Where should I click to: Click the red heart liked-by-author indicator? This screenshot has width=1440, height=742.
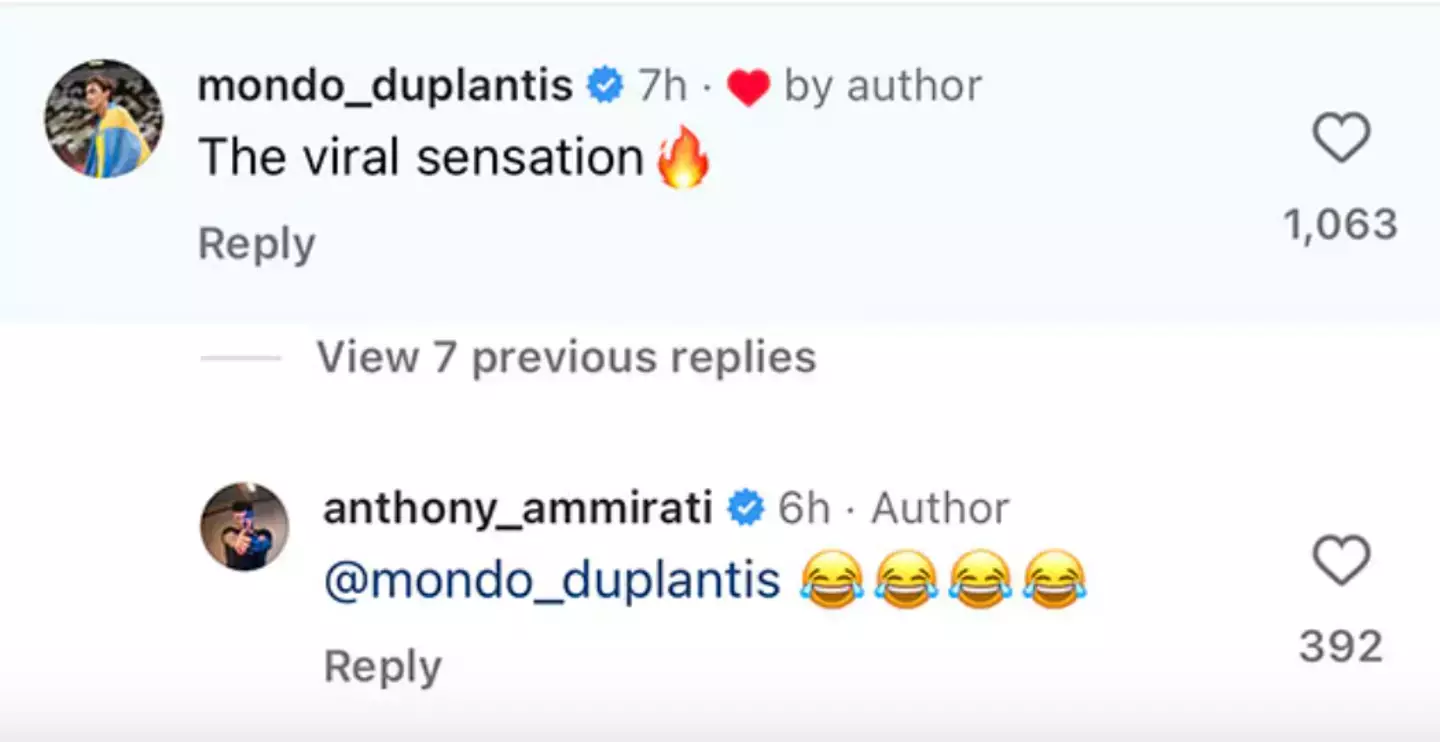pyautogui.click(x=749, y=86)
